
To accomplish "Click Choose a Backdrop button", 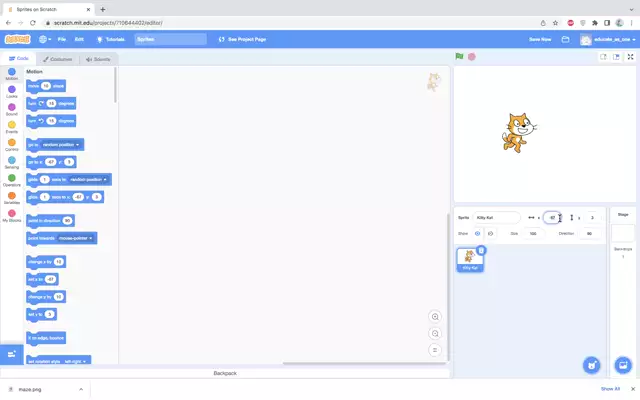I will pos(623,365).
